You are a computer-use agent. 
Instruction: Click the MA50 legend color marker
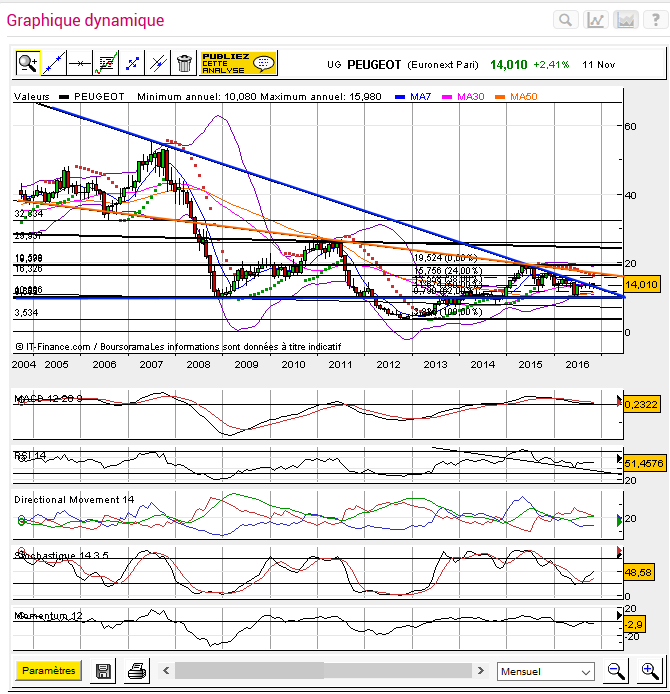[x=500, y=97]
